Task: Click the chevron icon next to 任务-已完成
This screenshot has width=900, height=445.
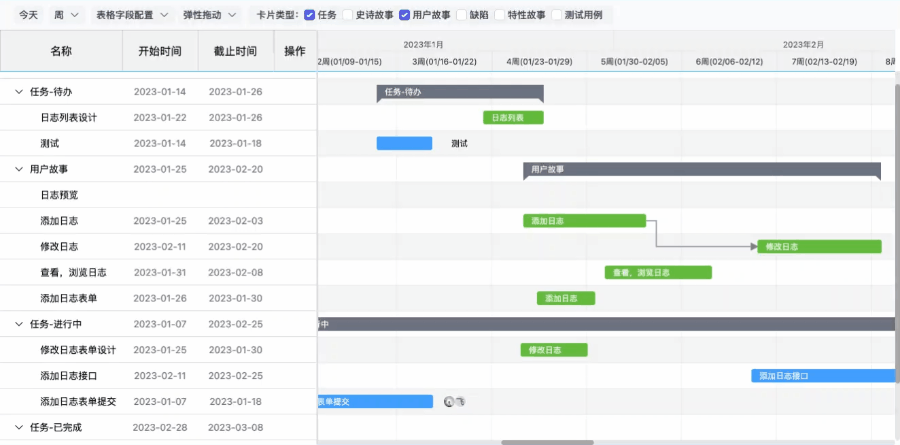Action: [x=19, y=427]
